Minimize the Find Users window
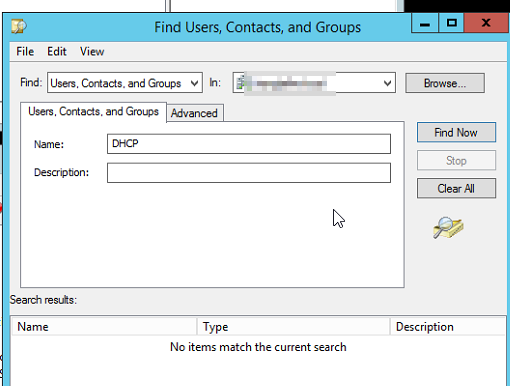This screenshot has width=510, height=386. tap(425, 23)
